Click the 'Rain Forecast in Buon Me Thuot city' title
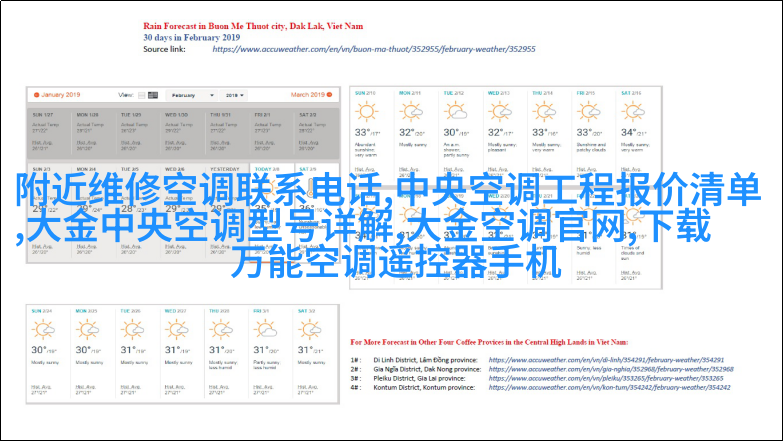 click(253, 26)
